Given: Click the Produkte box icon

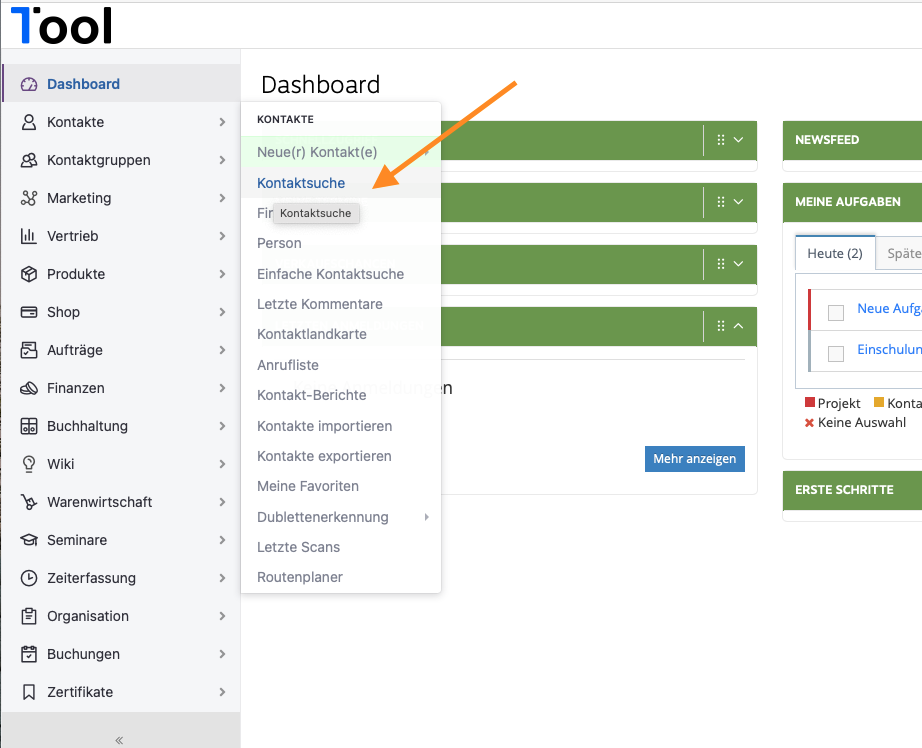Looking at the screenshot, I should [29, 274].
